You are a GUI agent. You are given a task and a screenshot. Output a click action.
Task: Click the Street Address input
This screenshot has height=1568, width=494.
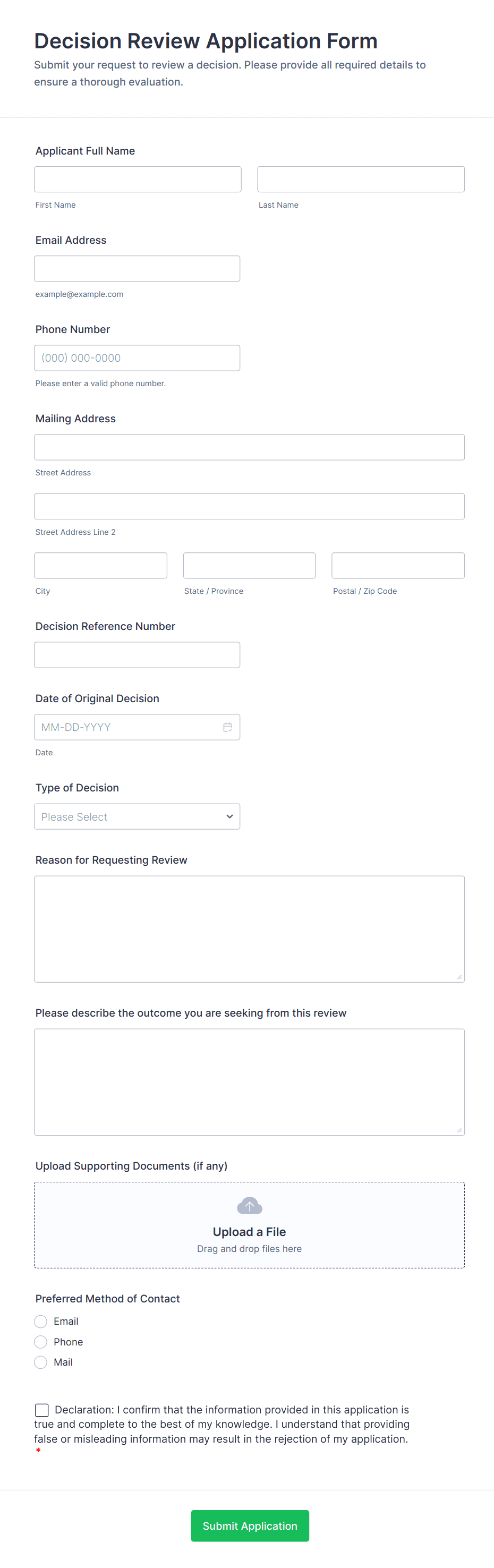tap(249, 447)
